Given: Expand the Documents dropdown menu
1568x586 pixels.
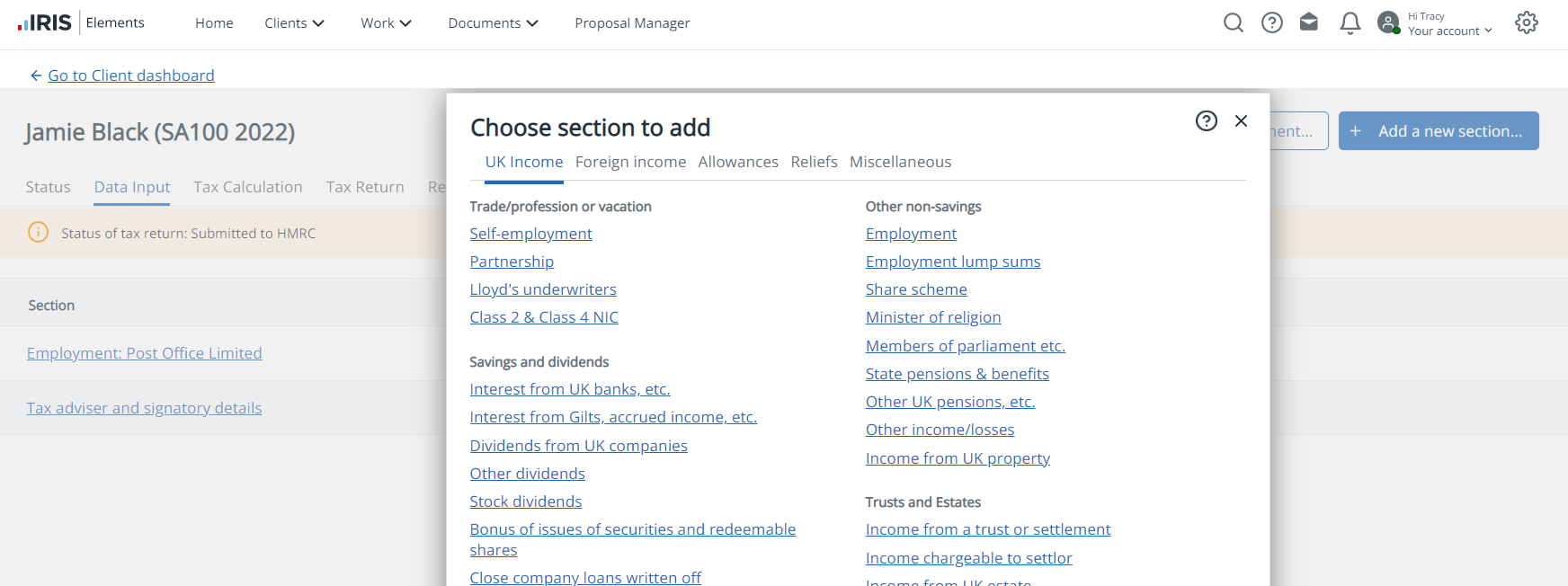Looking at the screenshot, I should pos(493,23).
